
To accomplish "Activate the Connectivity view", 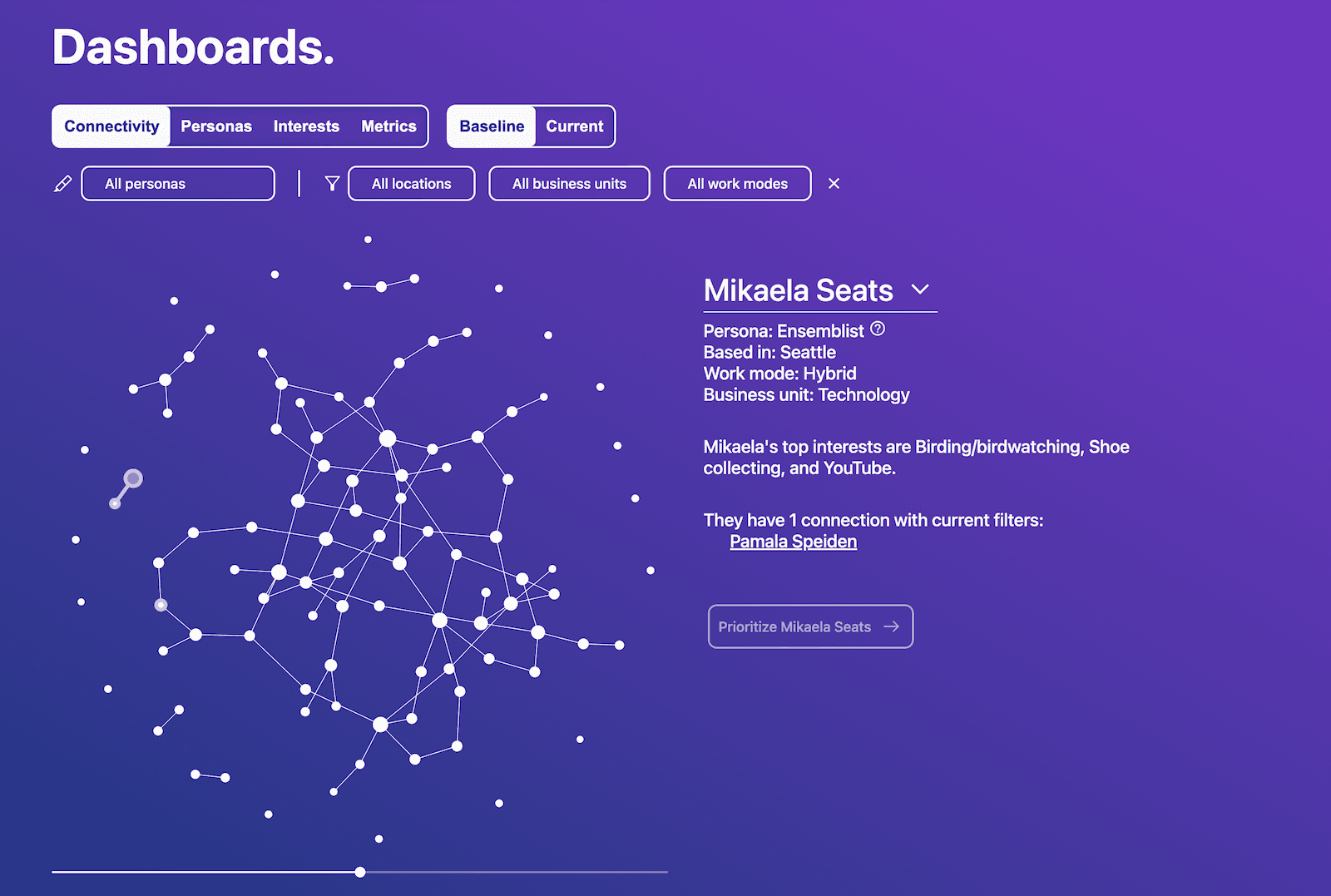I will click(x=111, y=126).
